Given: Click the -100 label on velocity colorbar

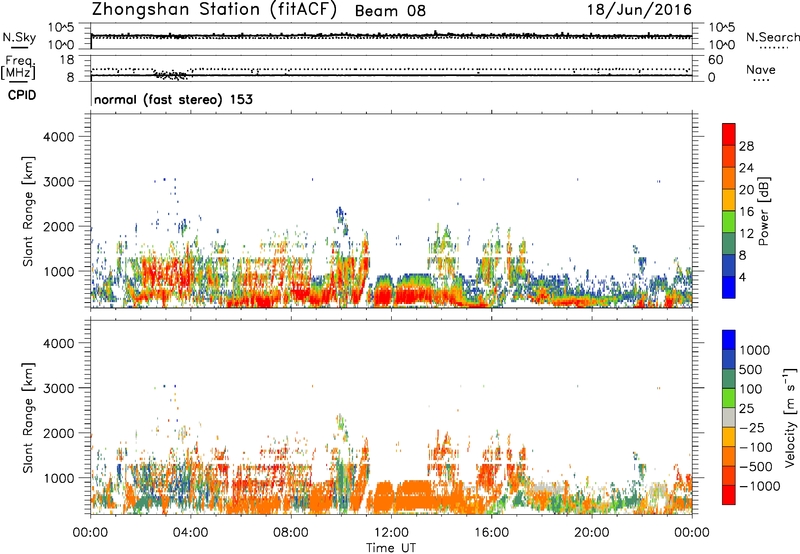Looking at the screenshot, I should (x=755, y=447).
